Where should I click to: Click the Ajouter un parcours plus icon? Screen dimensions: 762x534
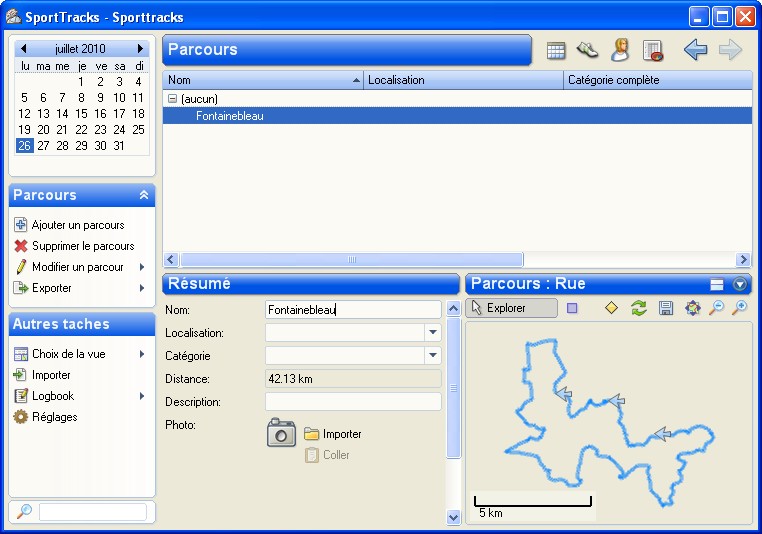coord(20,224)
